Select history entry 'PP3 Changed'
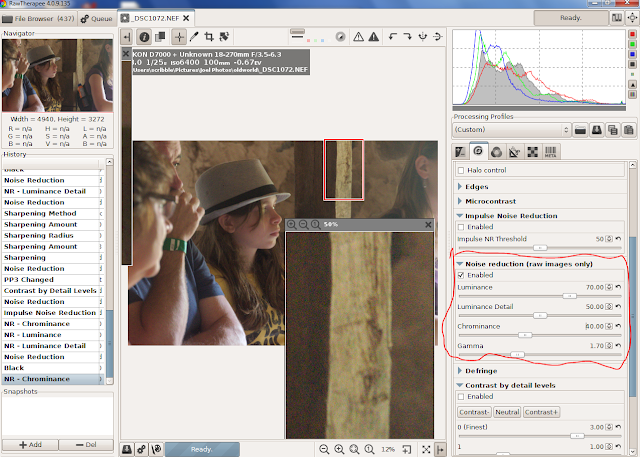This screenshot has height=457, width=640. (x=52, y=280)
